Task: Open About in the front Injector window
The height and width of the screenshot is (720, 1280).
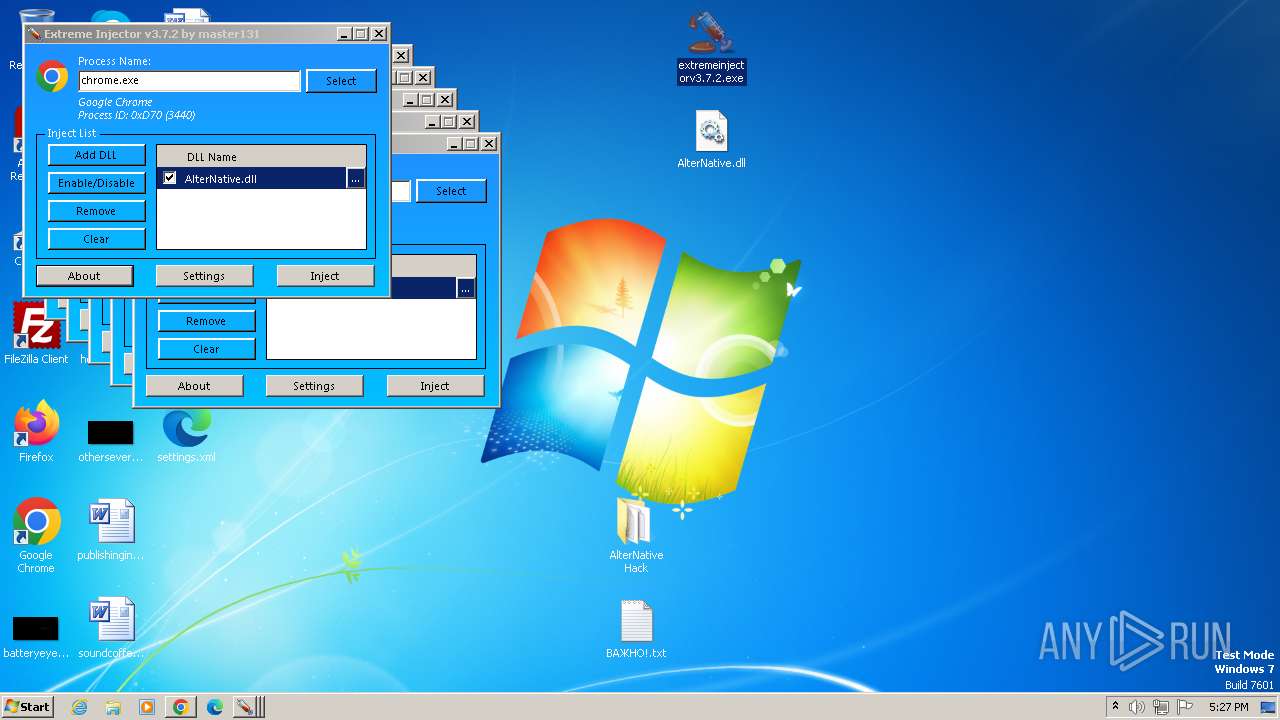Action: pos(84,276)
